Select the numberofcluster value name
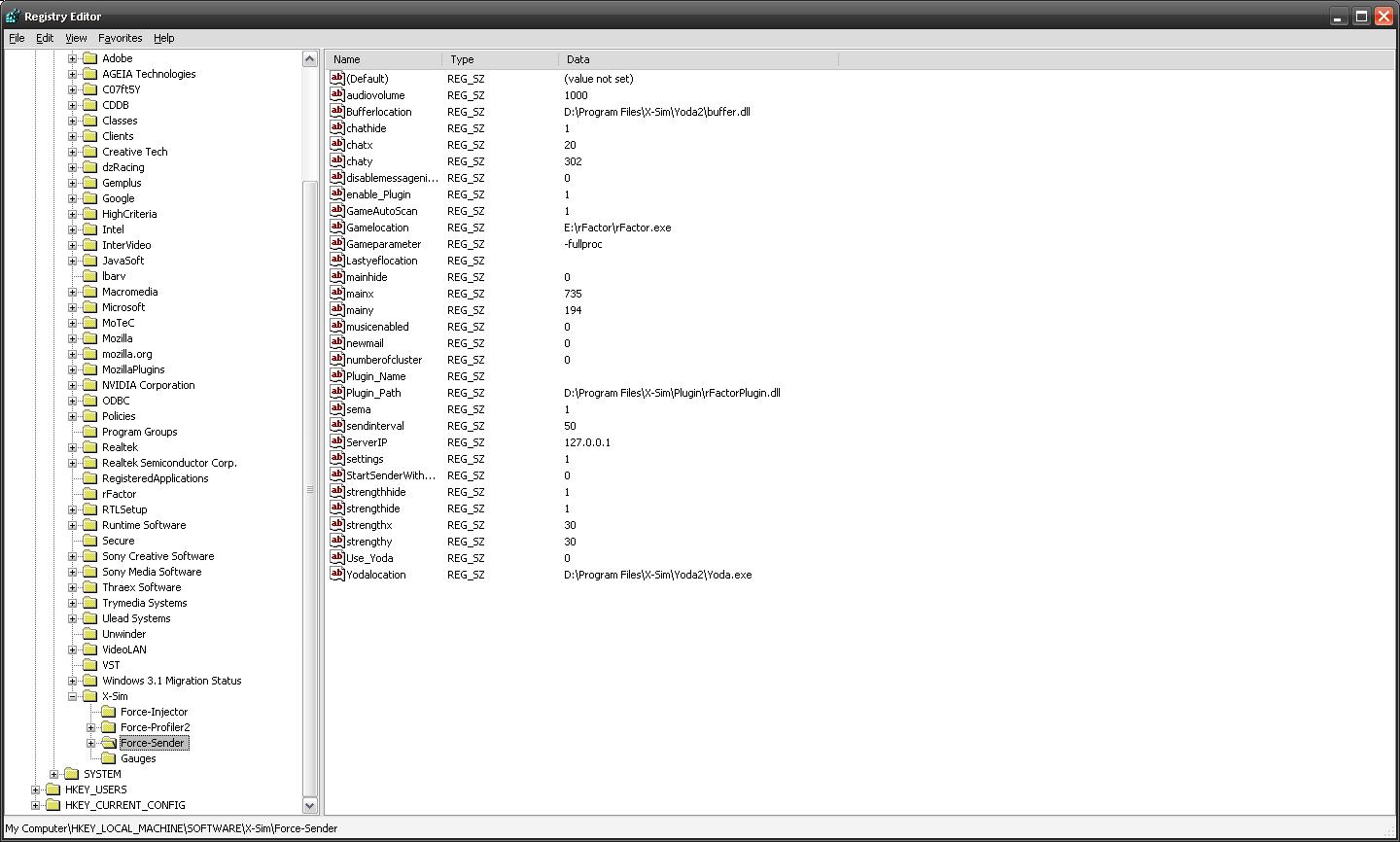Image resolution: width=1400 pixels, height=842 pixels. click(x=384, y=360)
